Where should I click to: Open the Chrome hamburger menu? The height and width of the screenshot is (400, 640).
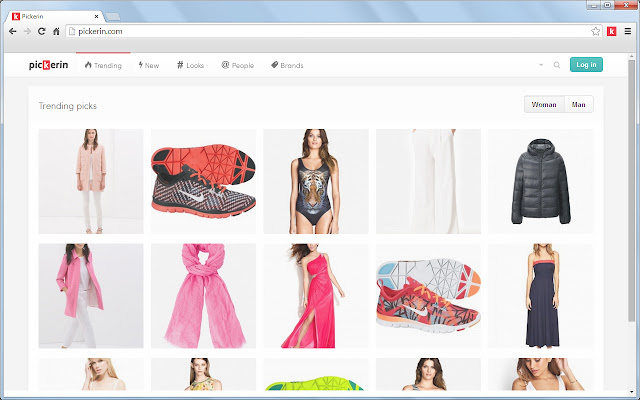pos(628,31)
